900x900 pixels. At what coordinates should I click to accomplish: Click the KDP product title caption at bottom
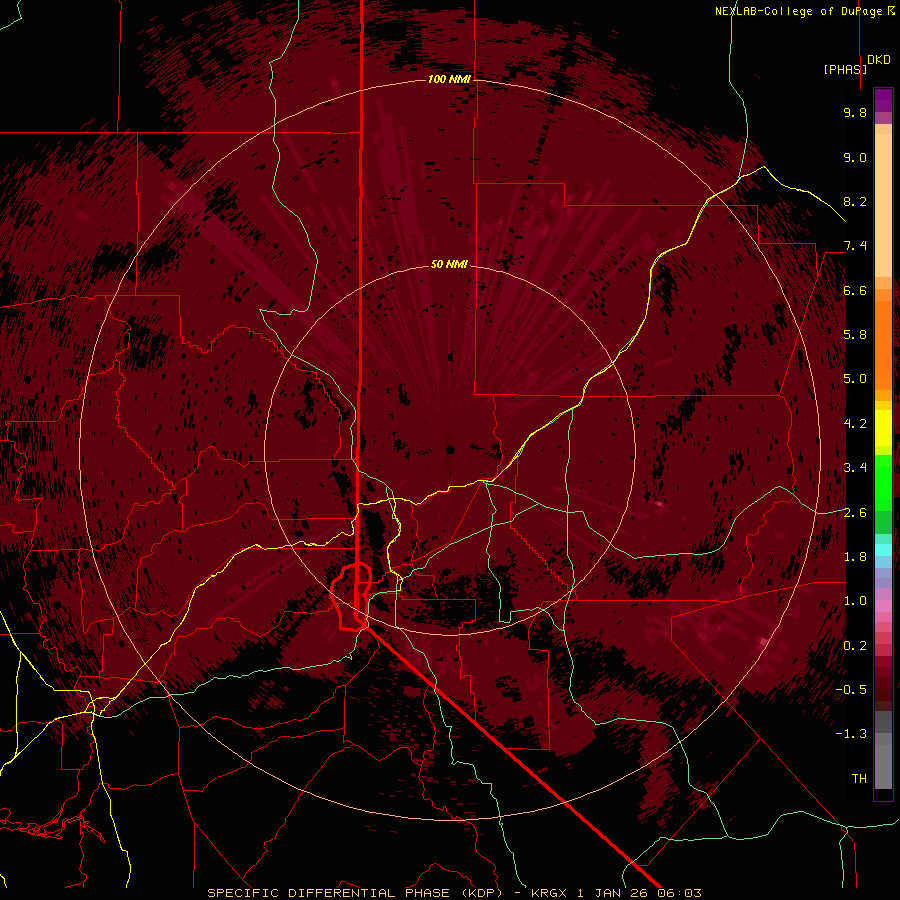pos(454,893)
